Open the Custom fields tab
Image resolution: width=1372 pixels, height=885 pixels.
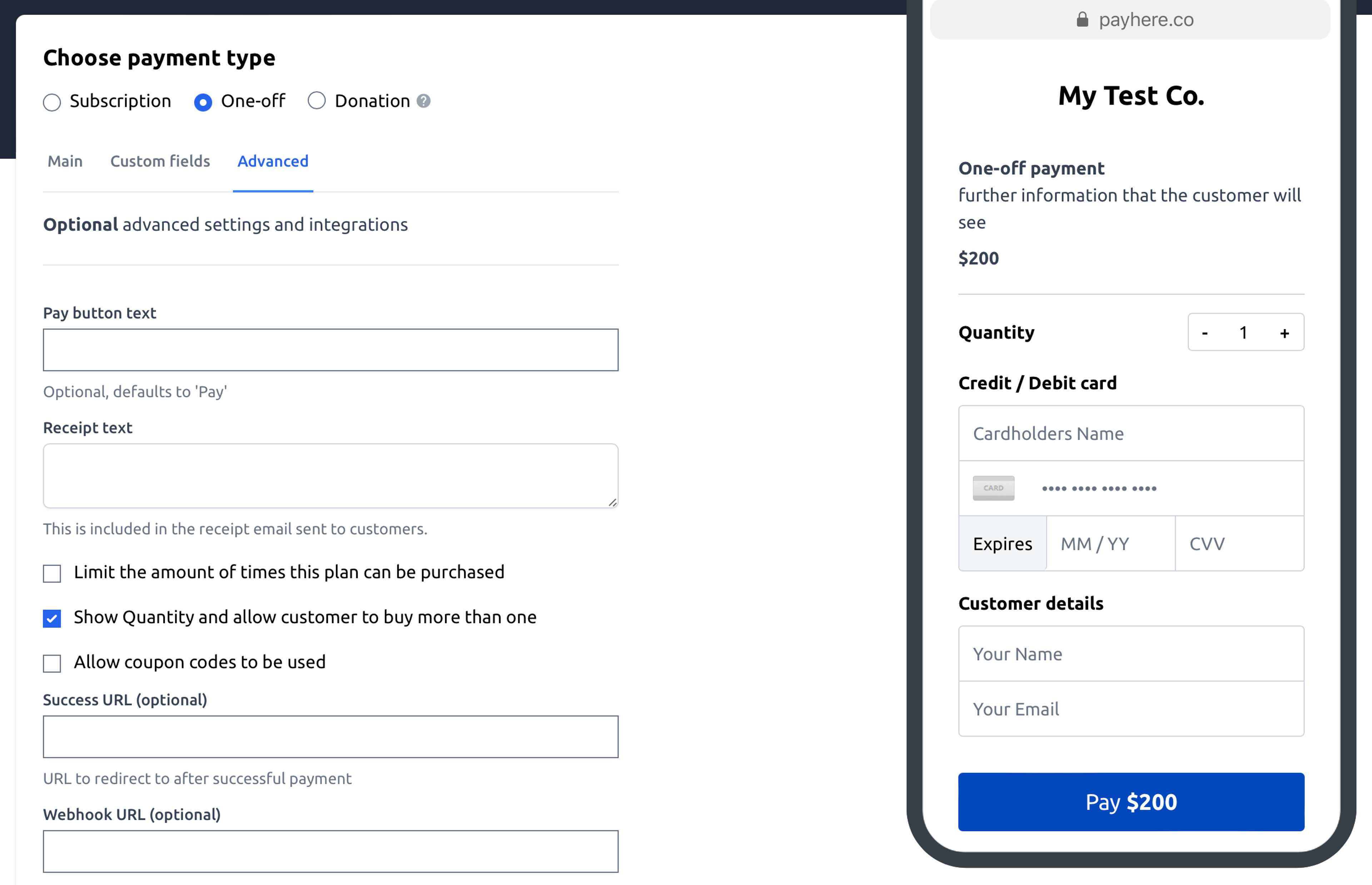pyautogui.click(x=160, y=161)
